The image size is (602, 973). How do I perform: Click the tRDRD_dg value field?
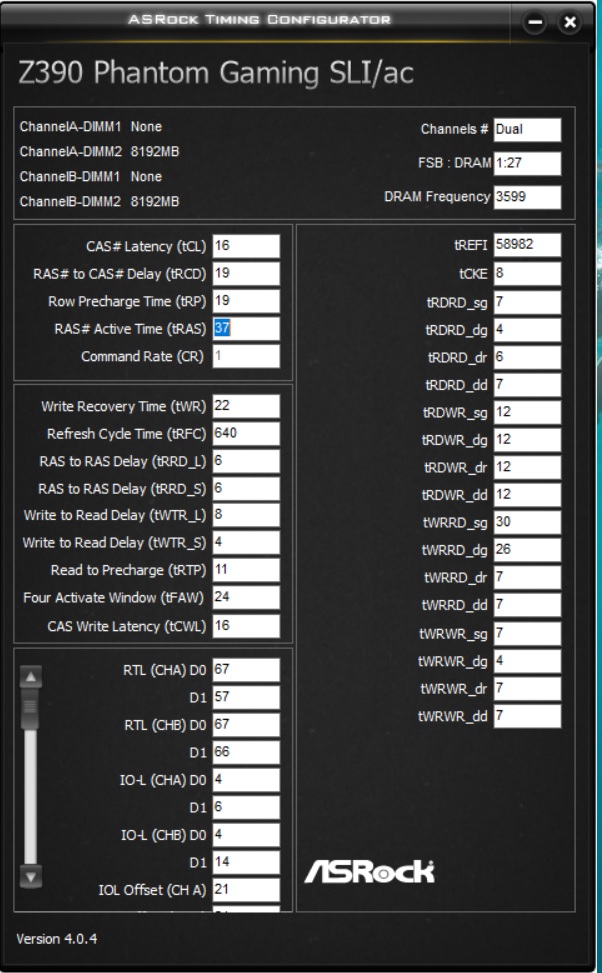pyautogui.click(x=528, y=330)
